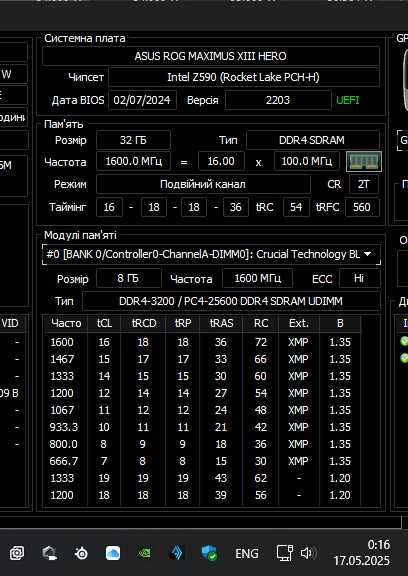
Task: Select the Intel Z590 chipset field
Action: [x=243, y=77]
